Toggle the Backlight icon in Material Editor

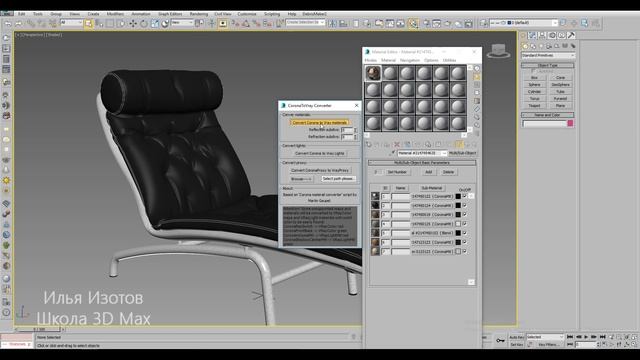[x=477, y=77]
